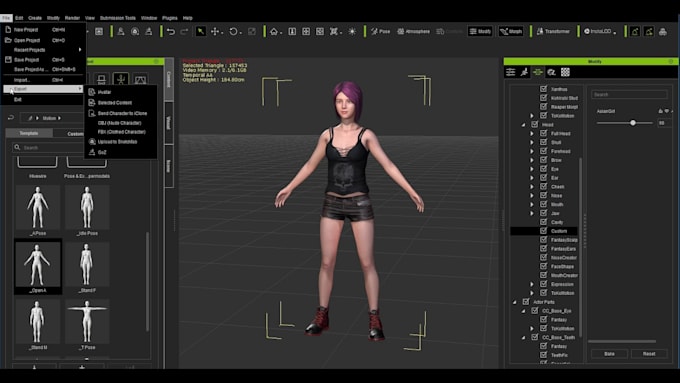Click the green morph tab in Modify panel
680x383 pixels.
(x=538, y=72)
